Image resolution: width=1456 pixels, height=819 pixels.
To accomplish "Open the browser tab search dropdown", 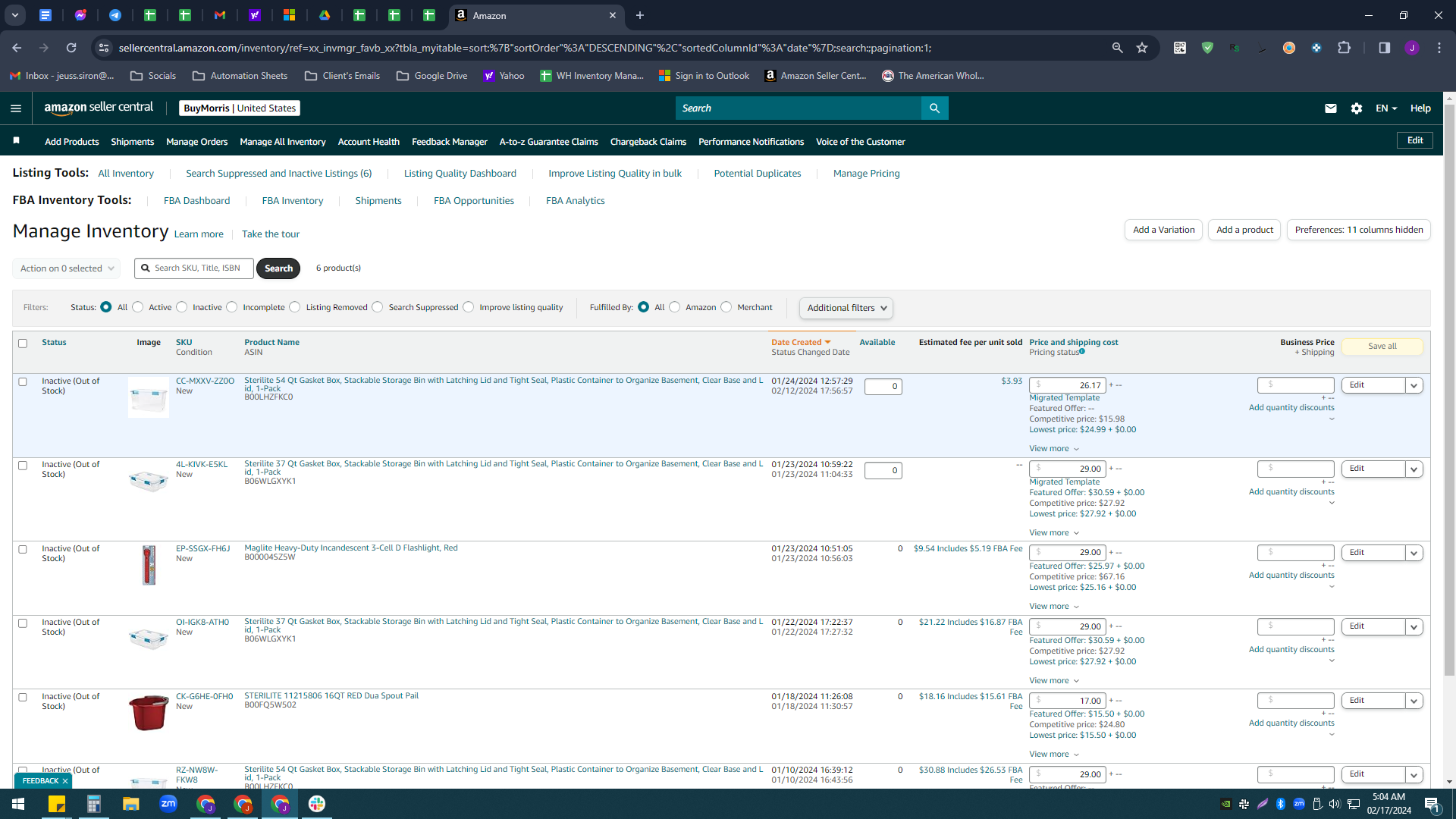I will point(15,15).
